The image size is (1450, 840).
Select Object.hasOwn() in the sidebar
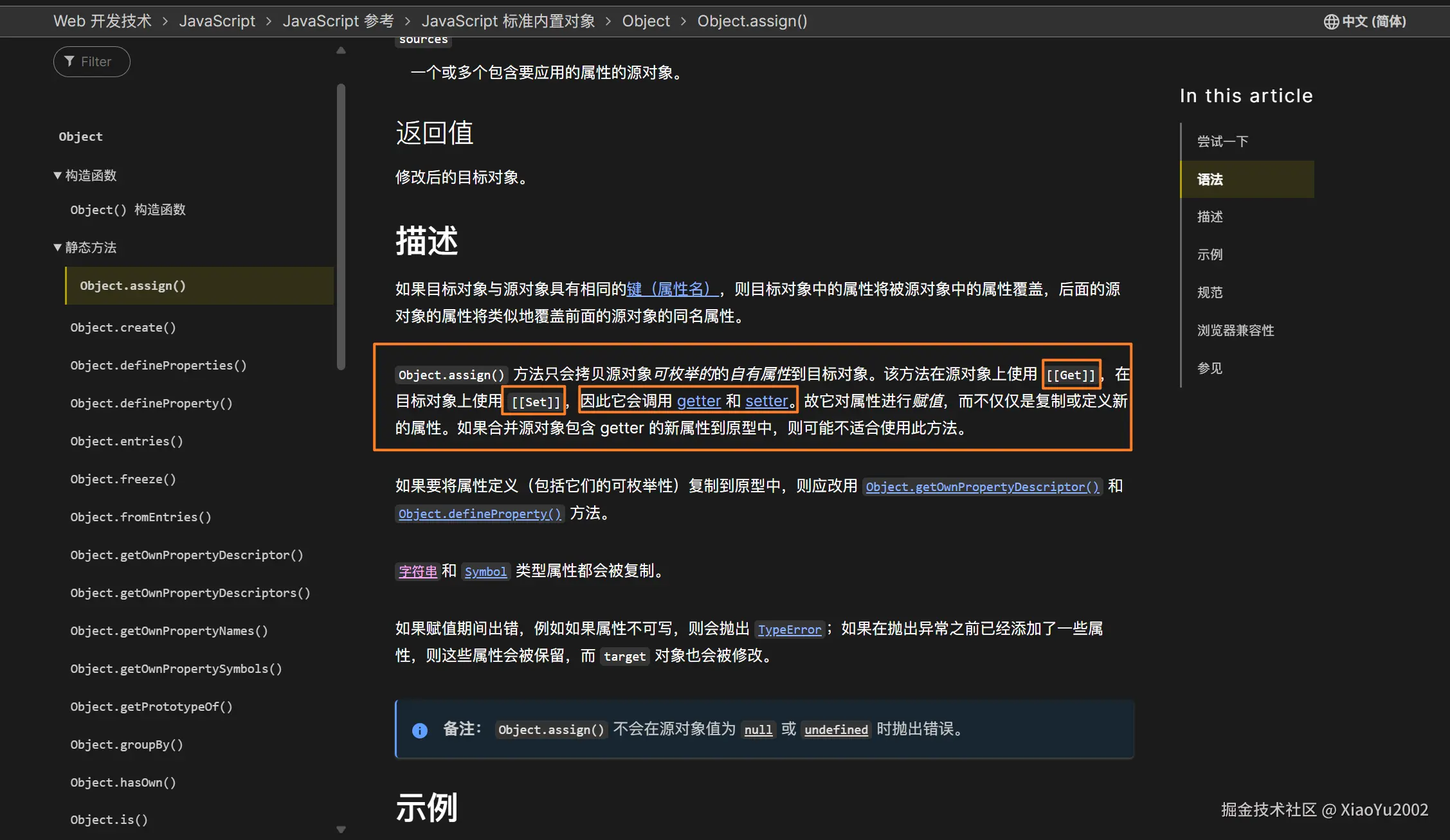(x=123, y=782)
